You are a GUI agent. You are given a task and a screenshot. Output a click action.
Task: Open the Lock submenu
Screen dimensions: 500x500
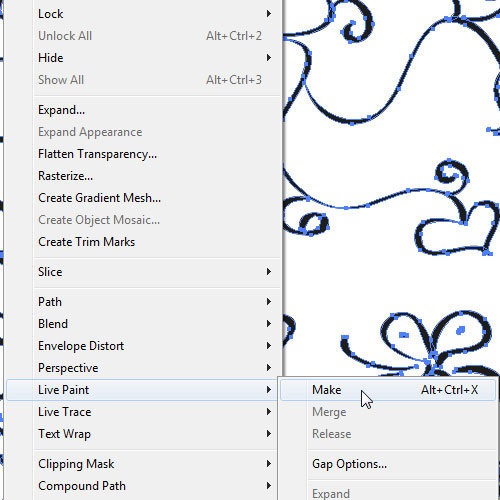[157, 14]
